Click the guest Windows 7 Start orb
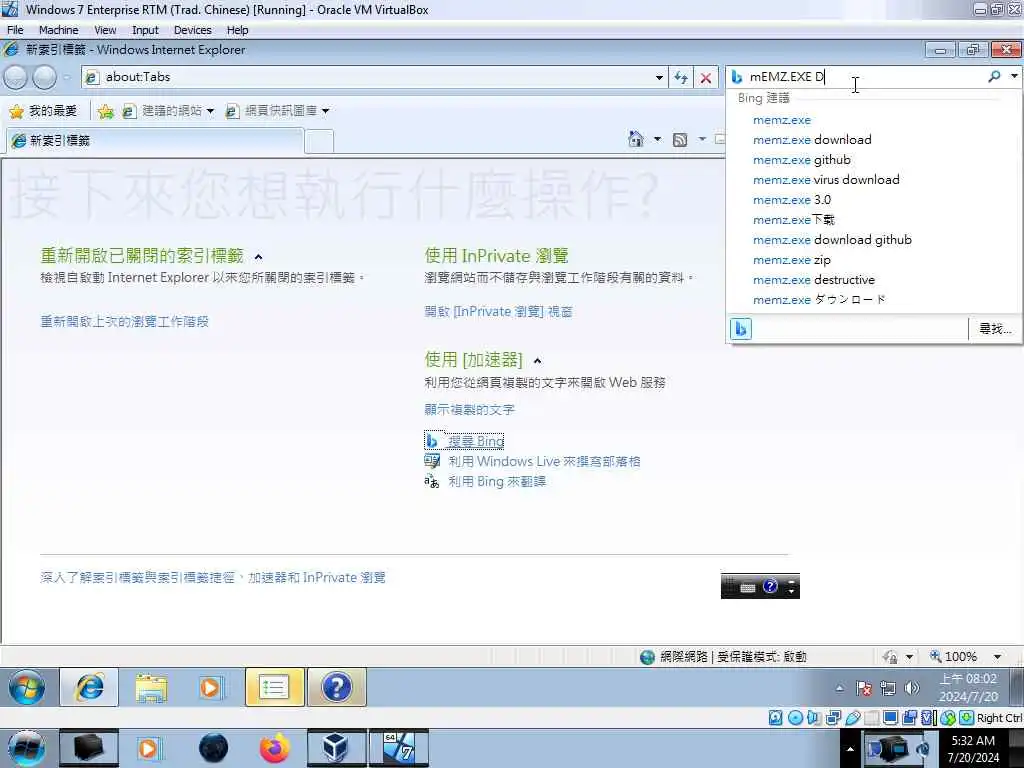Screen dimensions: 1024x768 pos(27,687)
